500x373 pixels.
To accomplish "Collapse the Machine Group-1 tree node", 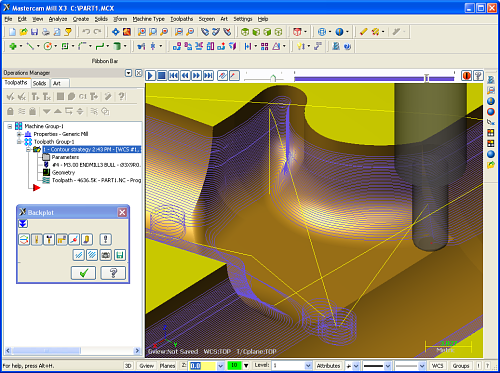I will point(10,126).
